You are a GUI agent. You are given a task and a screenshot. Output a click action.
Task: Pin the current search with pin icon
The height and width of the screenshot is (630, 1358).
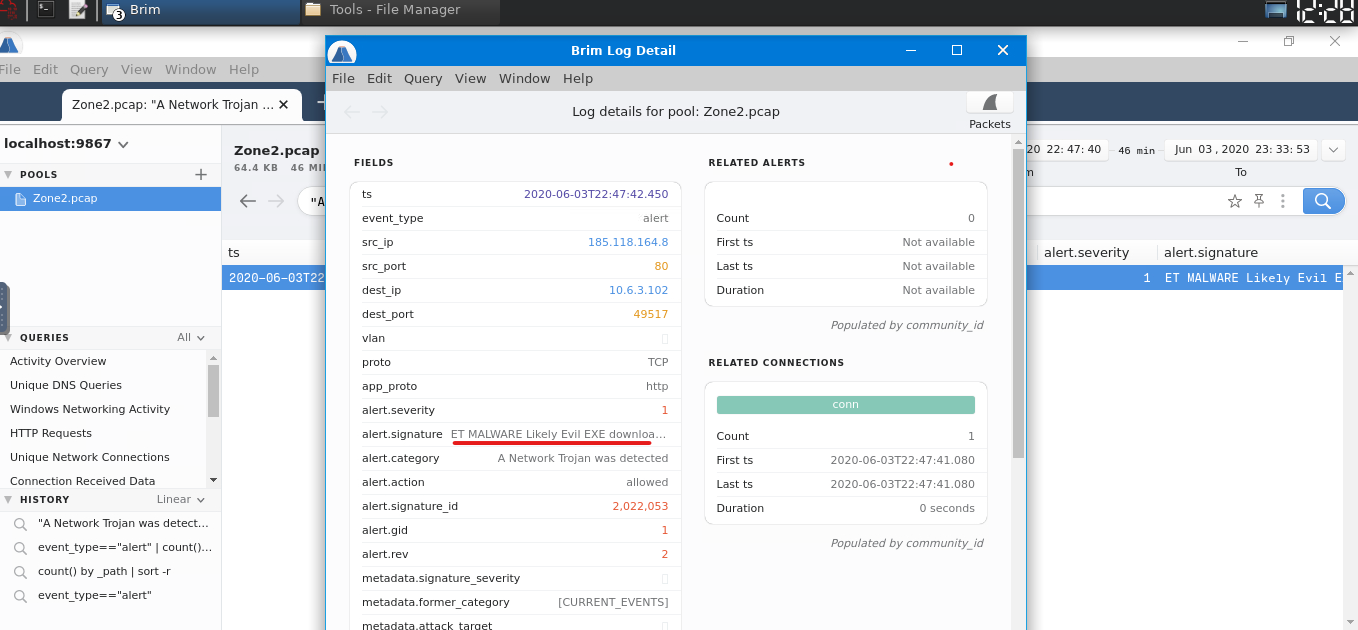click(1259, 201)
